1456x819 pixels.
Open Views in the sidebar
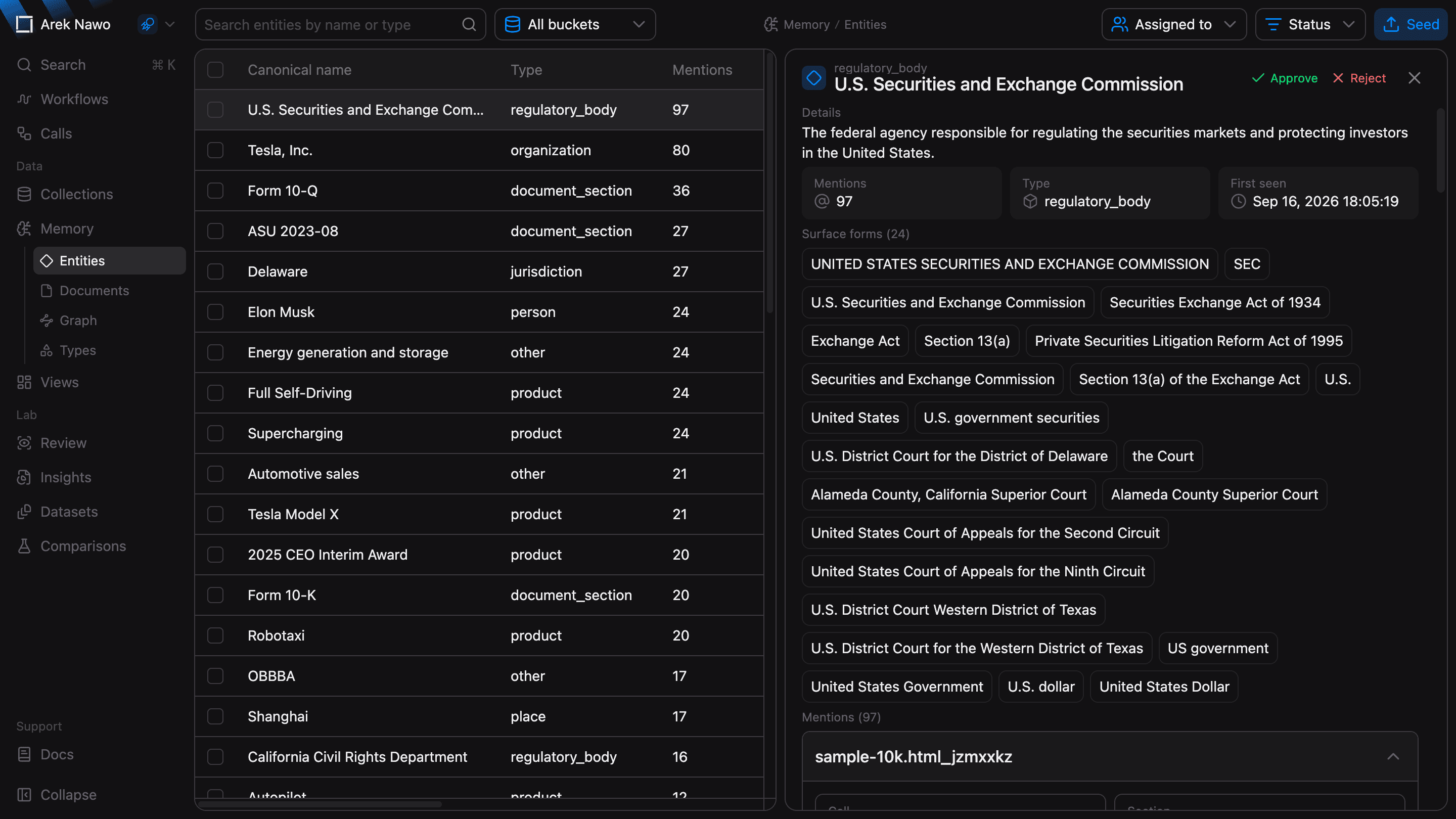[96, 383]
